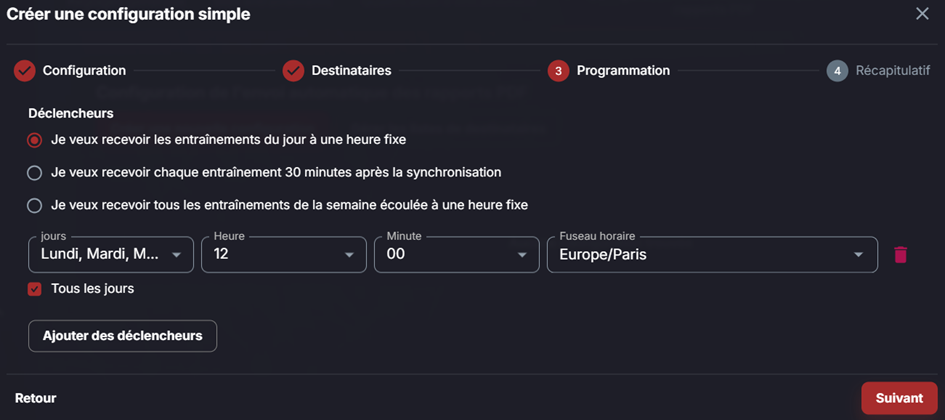Viewport: 945px width, 420px height.
Task: Open the jours dropdown
Action: [111, 255]
